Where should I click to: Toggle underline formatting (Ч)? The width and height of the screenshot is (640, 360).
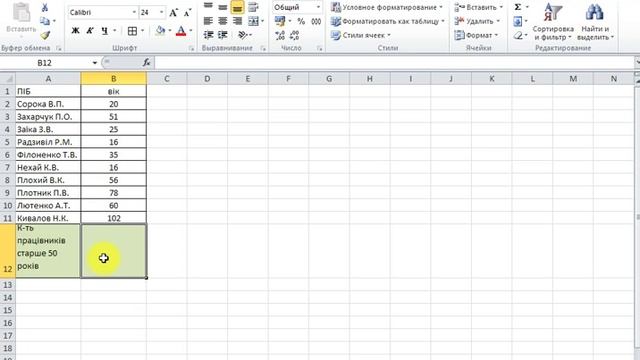(105, 31)
